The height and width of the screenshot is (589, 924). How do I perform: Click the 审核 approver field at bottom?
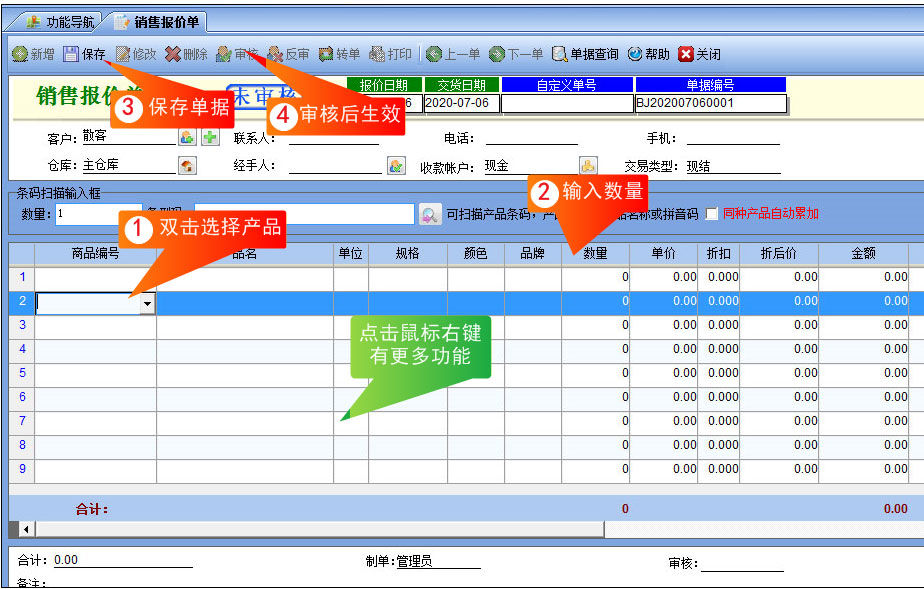coord(742,563)
